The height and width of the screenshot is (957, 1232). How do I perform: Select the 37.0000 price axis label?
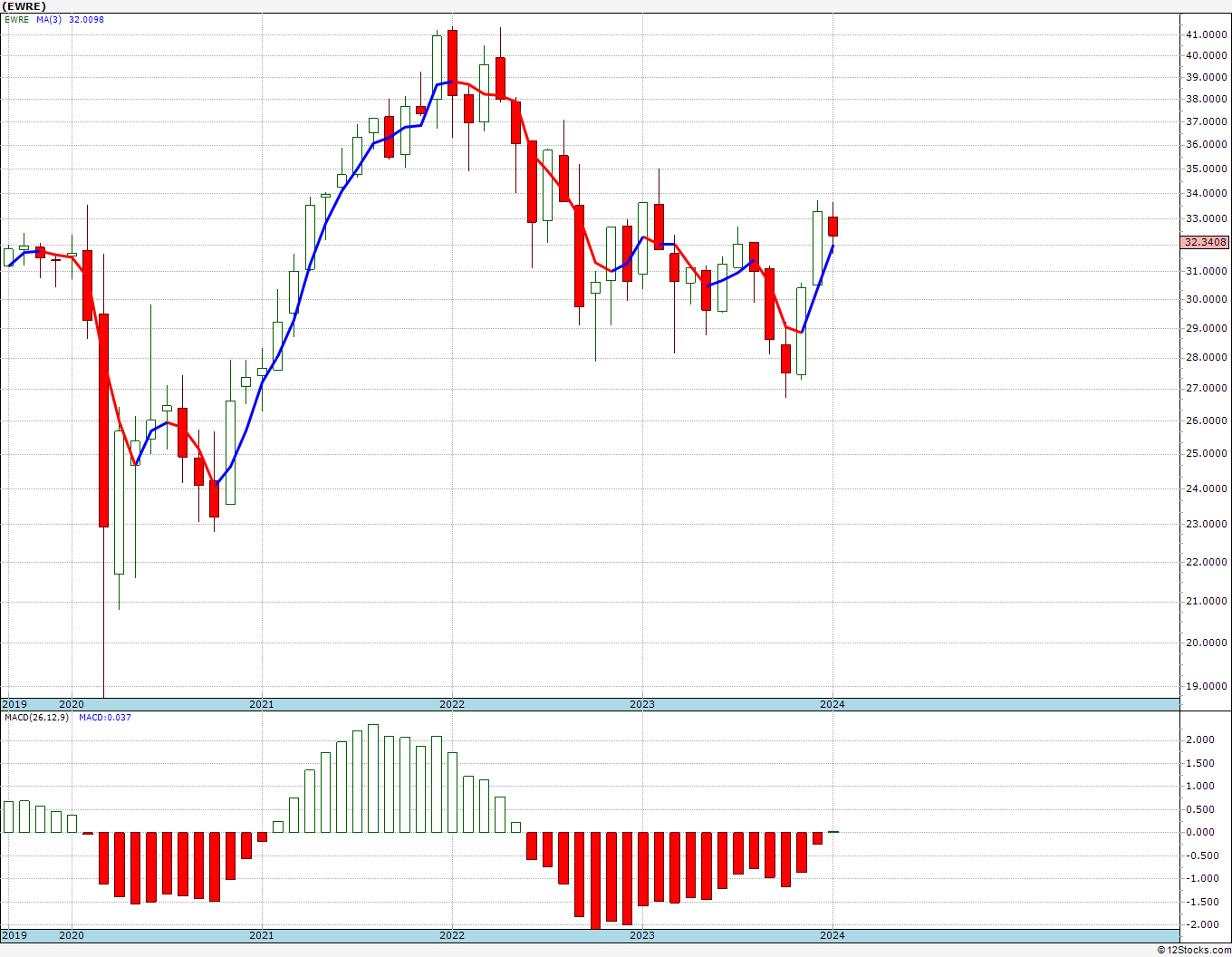[x=1208, y=121]
